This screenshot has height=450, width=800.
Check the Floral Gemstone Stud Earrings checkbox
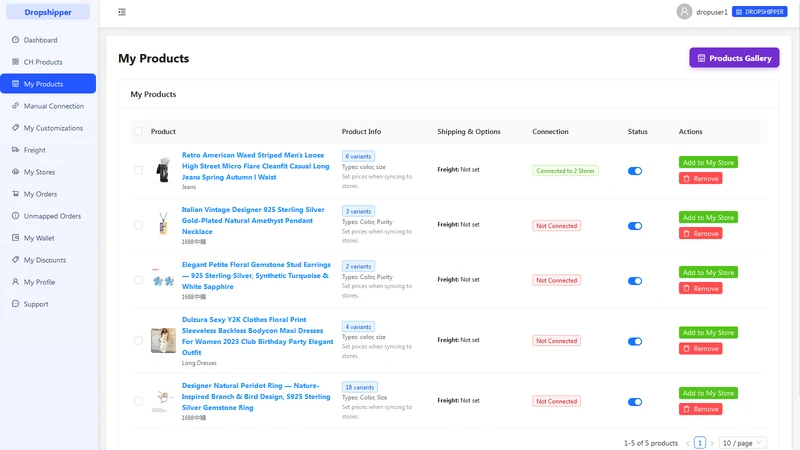pyautogui.click(x=138, y=280)
